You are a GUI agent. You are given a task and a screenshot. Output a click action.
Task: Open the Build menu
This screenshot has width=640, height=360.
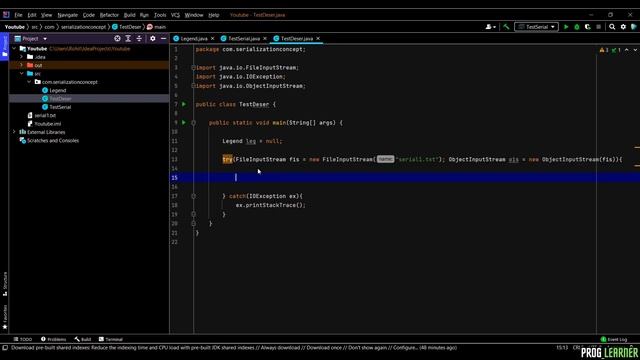(x=129, y=15)
